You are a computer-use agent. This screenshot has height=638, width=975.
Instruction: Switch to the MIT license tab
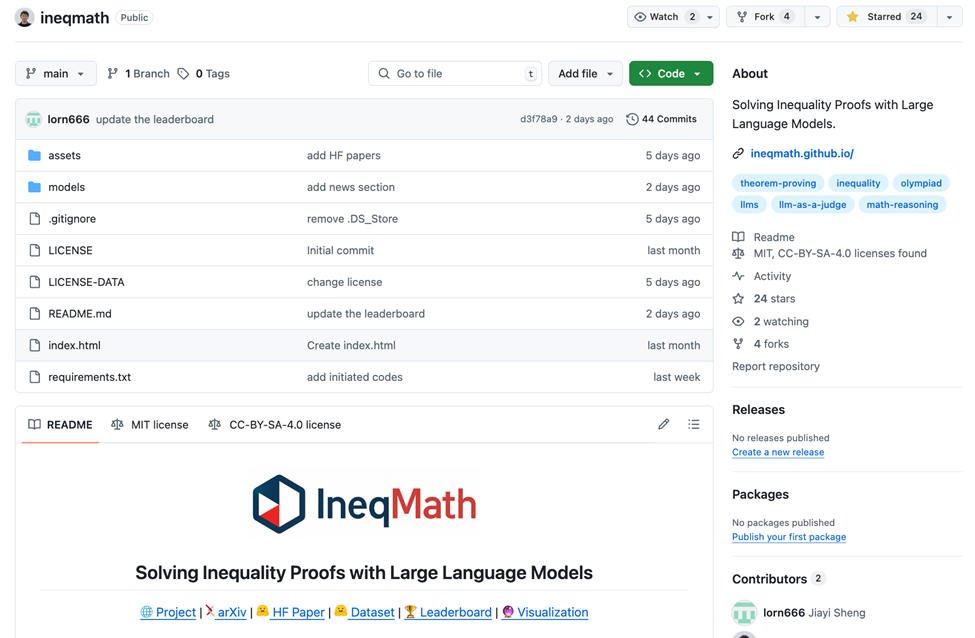click(x=150, y=425)
